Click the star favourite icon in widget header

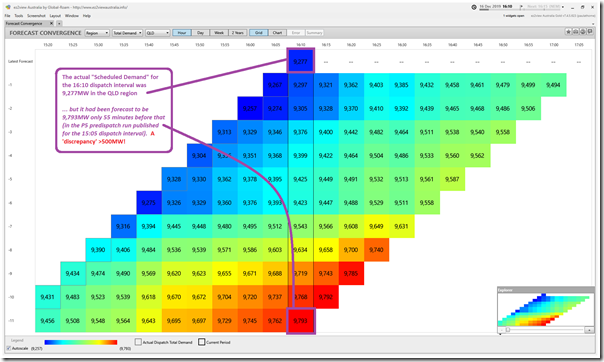click(x=569, y=32)
